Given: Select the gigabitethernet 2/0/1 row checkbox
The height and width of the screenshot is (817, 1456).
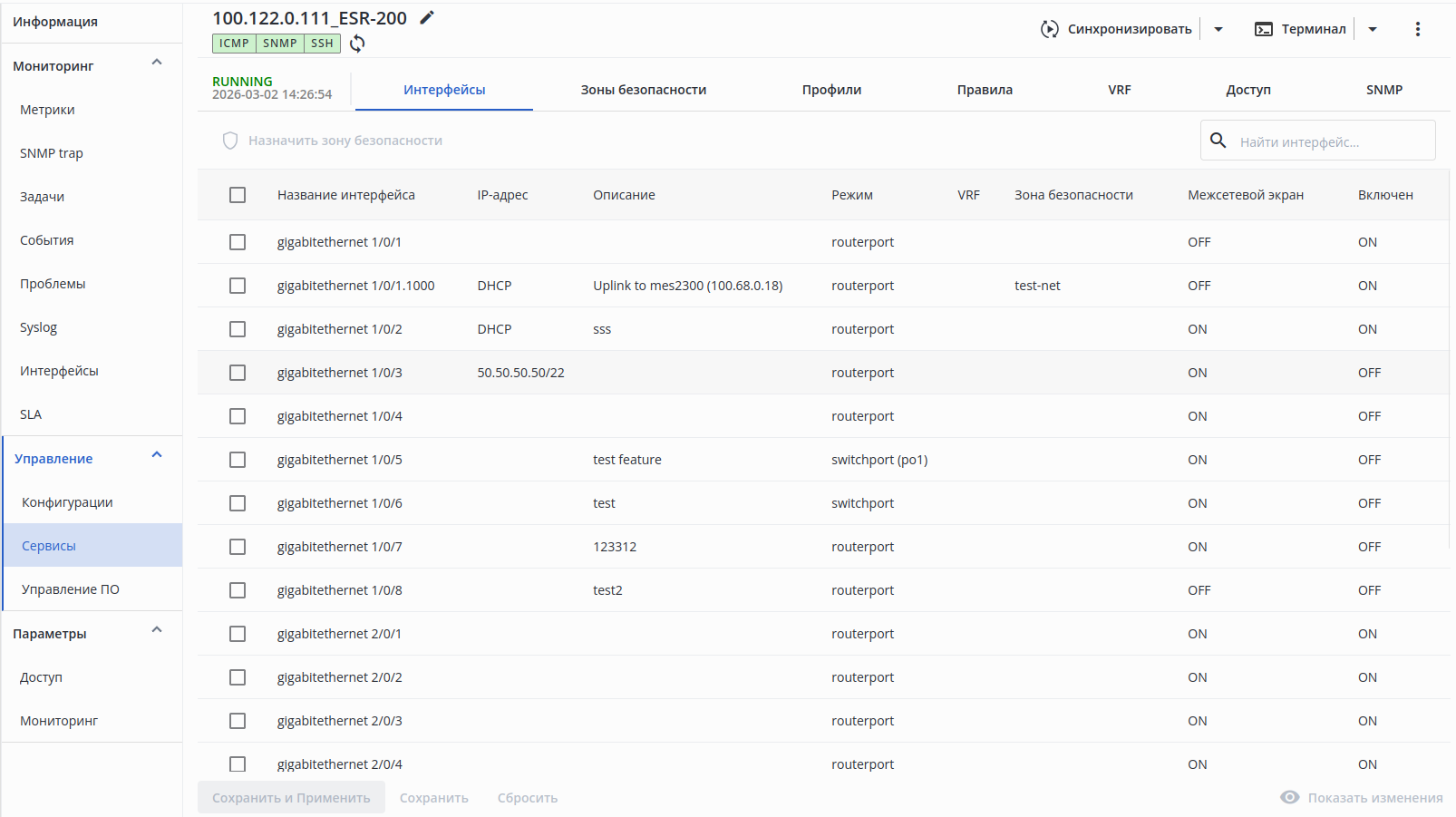Looking at the screenshot, I should 238,634.
